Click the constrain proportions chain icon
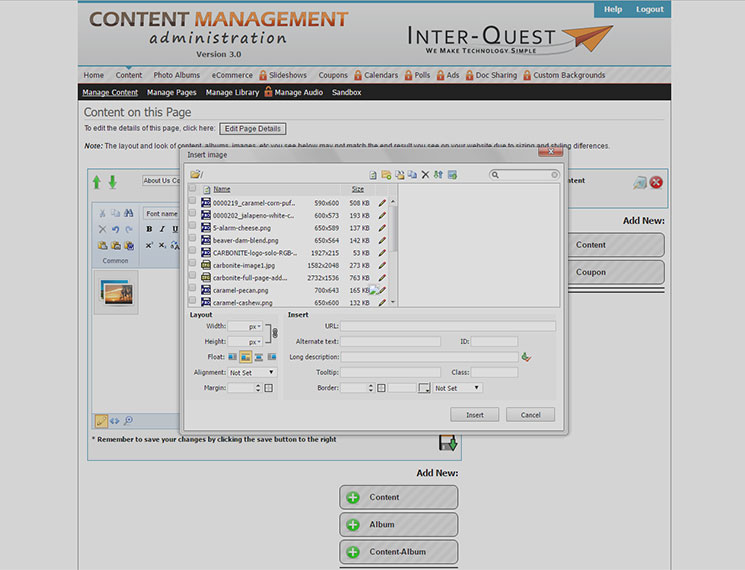745x570 pixels. point(274,334)
